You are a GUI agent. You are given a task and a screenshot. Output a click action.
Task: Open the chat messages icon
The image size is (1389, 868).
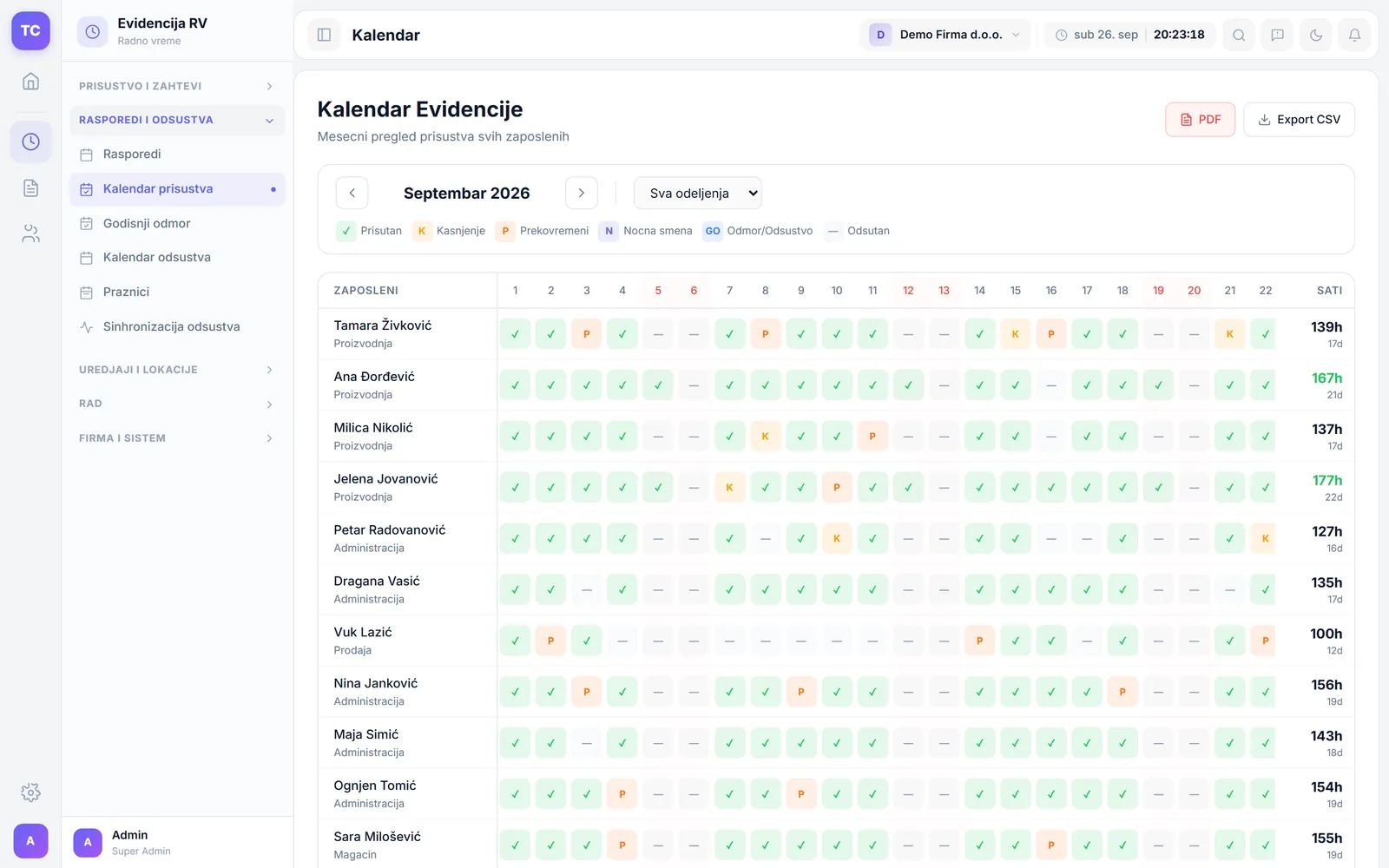pos(1277,35)
